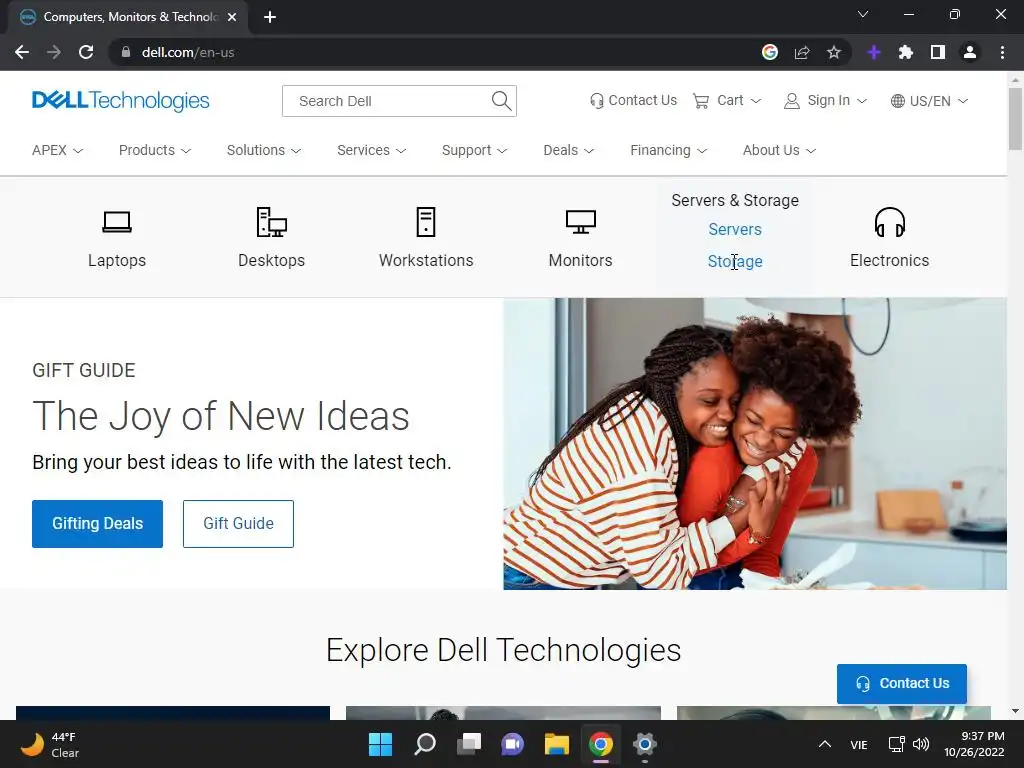
Task: Expand the APEX menu
Action: coord(57,150)
